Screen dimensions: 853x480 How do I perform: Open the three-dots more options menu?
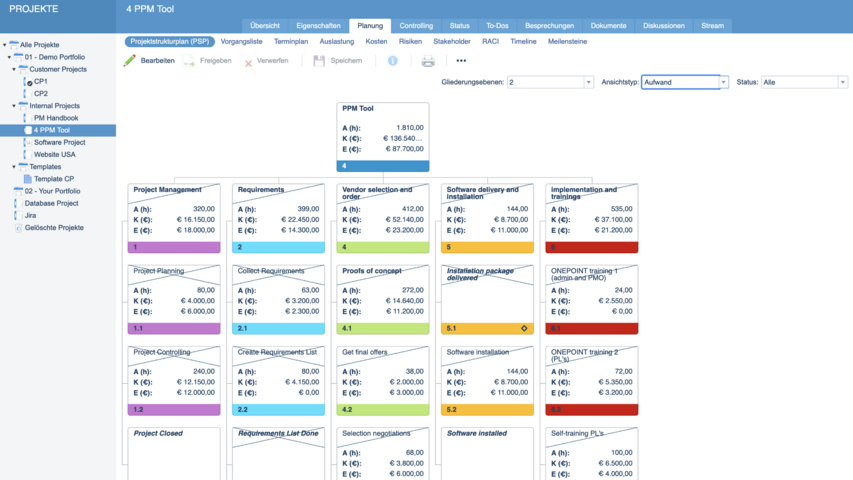pos(461,61)
